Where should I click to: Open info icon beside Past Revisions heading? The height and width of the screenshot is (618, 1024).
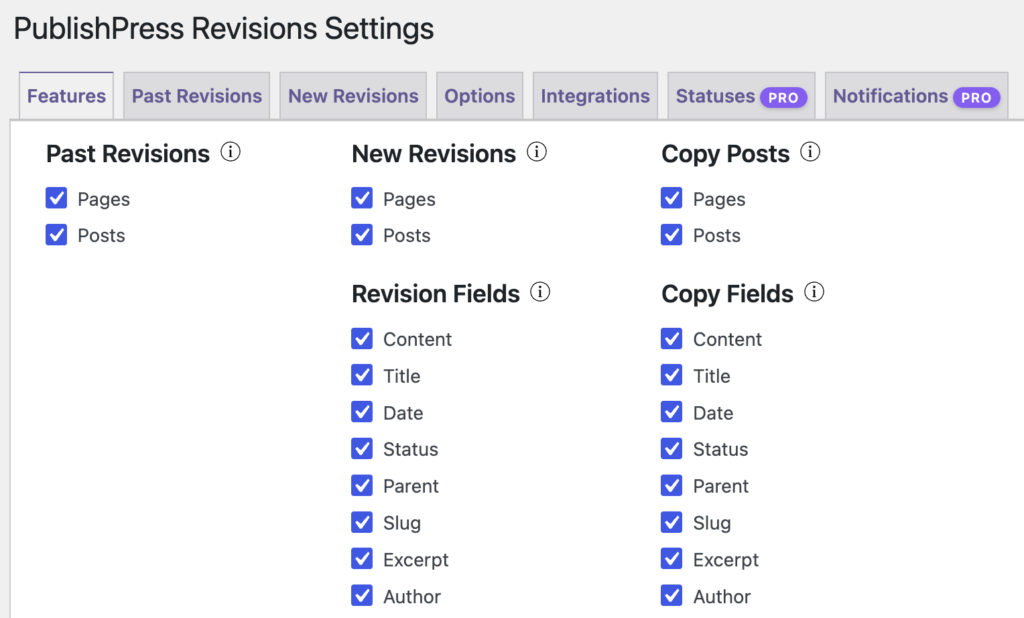[x=230, y=152]
